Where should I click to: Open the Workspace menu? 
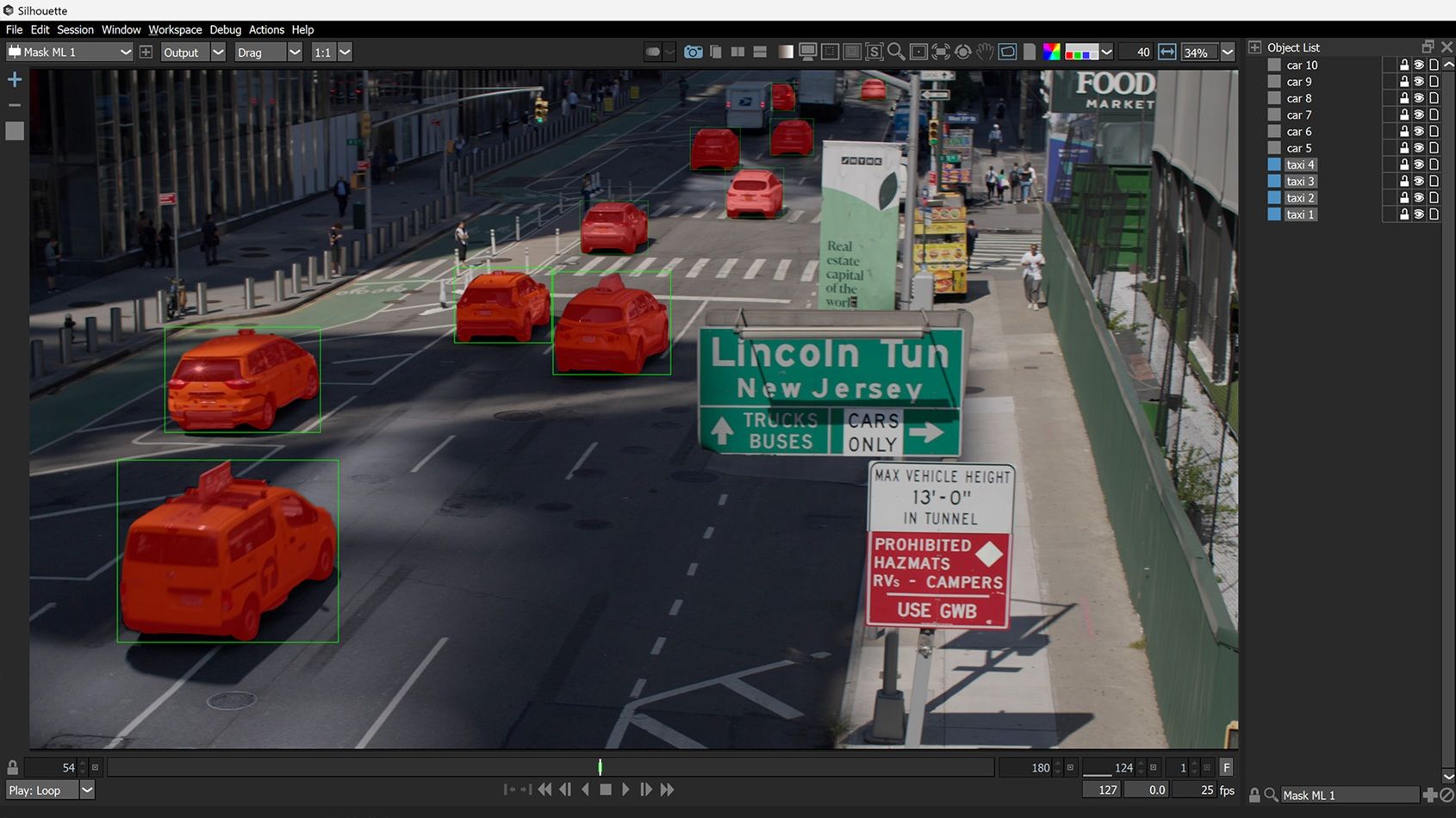point(175,29)
